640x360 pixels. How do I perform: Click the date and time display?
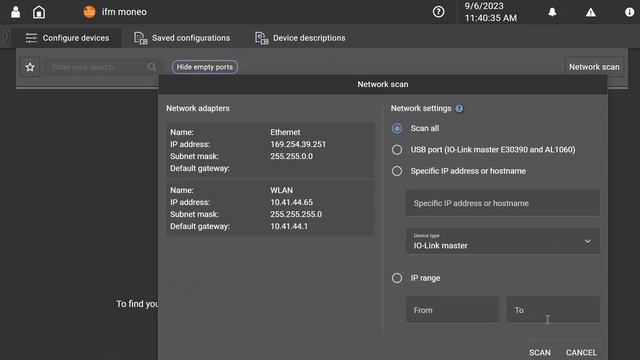(x=491, y=12)
